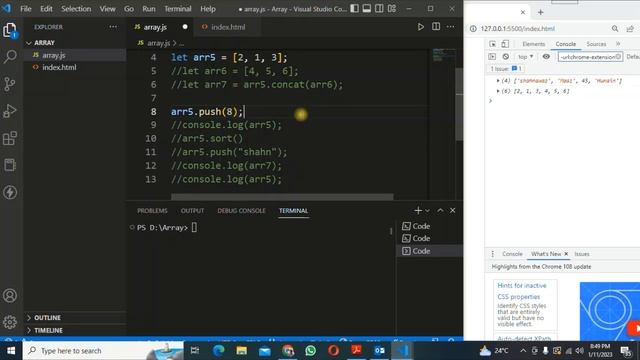Screen dimensions: 640x360
Task: Toggle secondary side bar layout icon
Action: (x=379, y=9)
